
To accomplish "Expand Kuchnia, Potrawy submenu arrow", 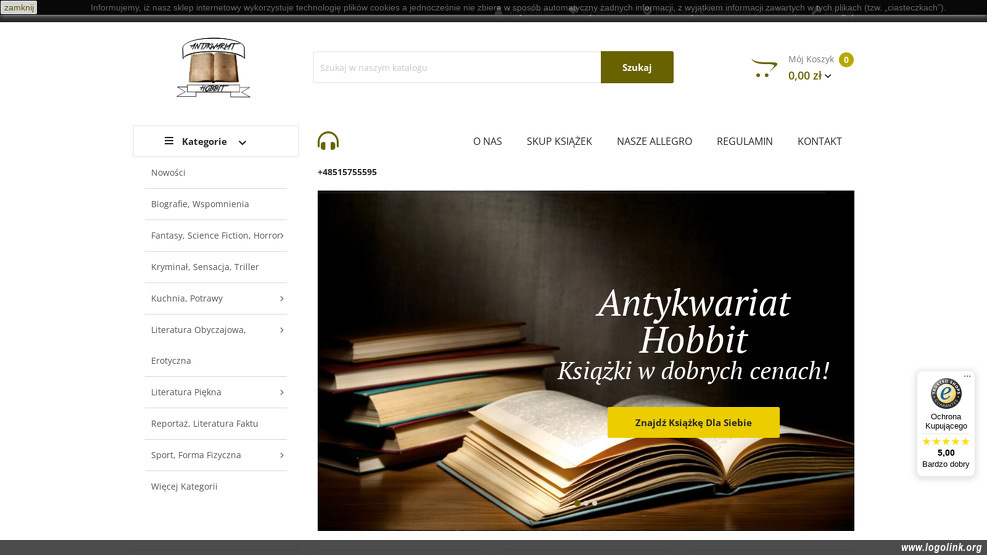I will [x=282, y=298].
